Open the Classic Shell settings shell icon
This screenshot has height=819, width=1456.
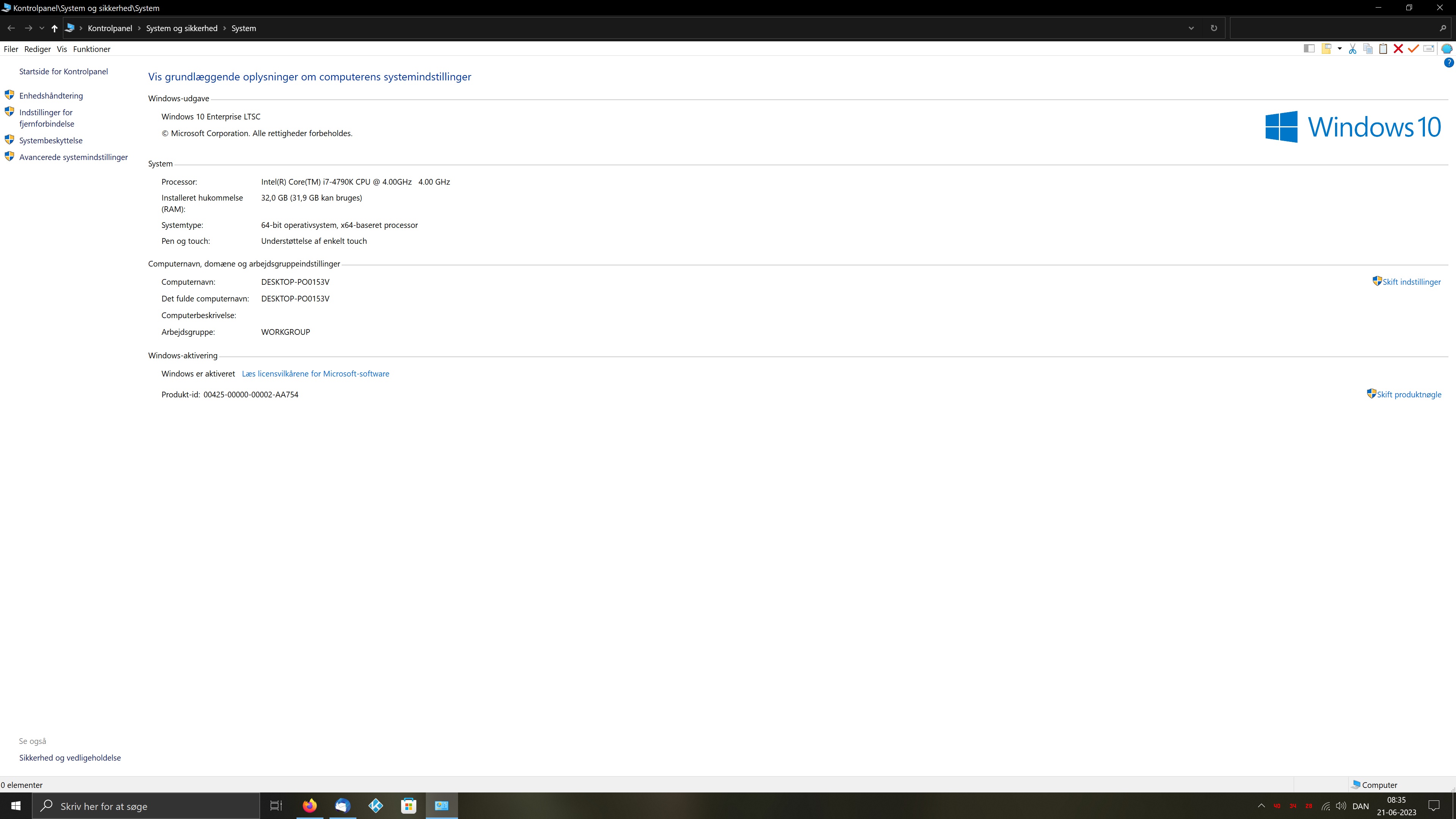[1447, 49]
